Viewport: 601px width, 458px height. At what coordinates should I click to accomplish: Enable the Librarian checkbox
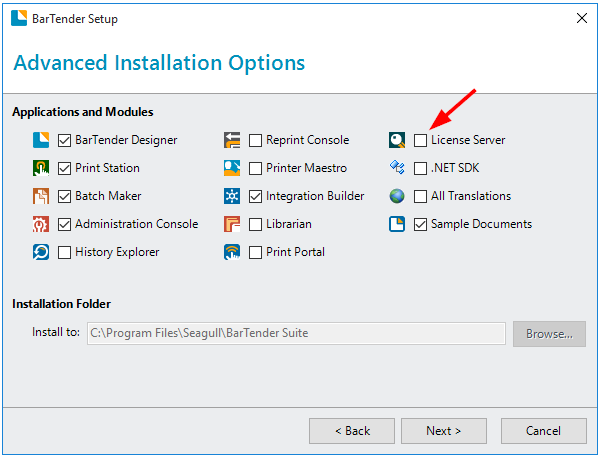[x=255, y=225]
